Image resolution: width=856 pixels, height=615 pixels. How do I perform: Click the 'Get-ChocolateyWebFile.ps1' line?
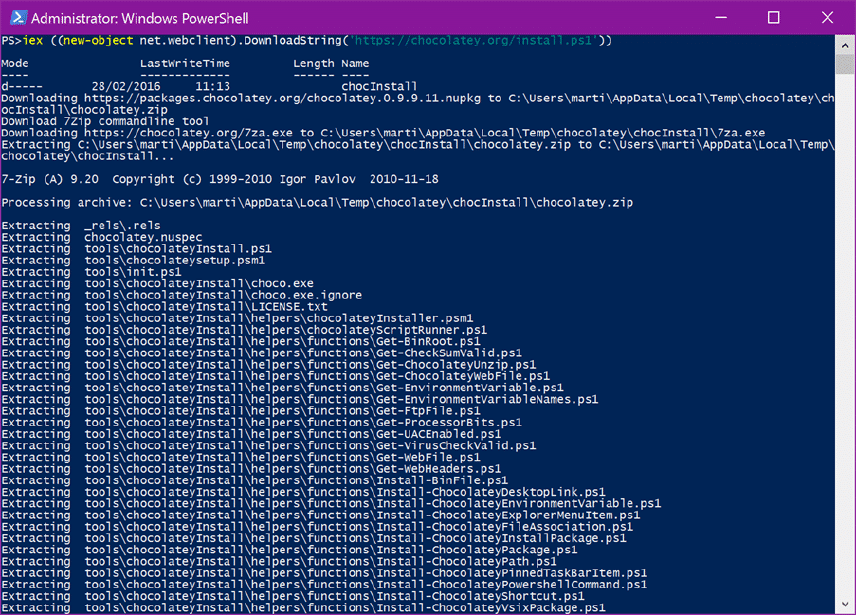click(275, 376)
